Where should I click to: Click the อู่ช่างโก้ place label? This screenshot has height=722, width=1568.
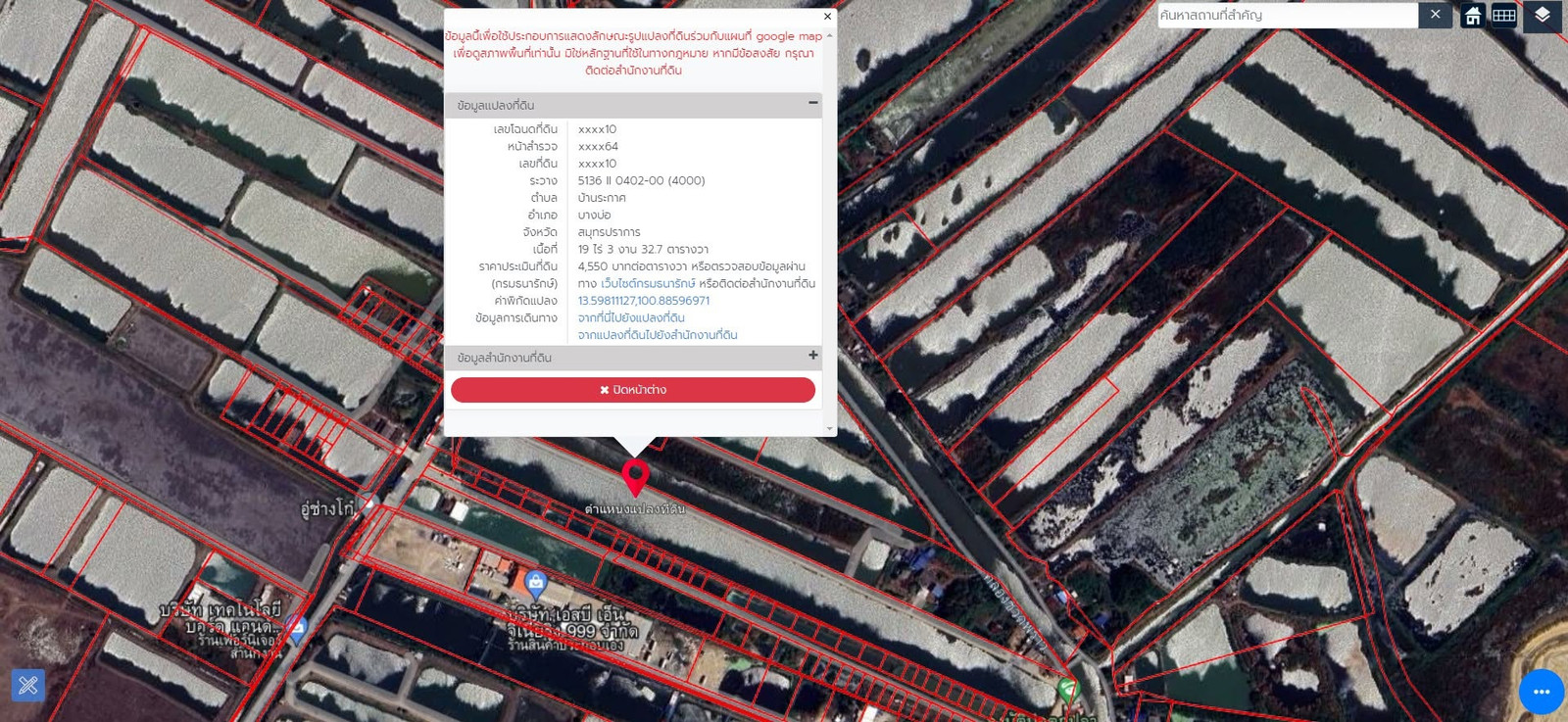327,508
